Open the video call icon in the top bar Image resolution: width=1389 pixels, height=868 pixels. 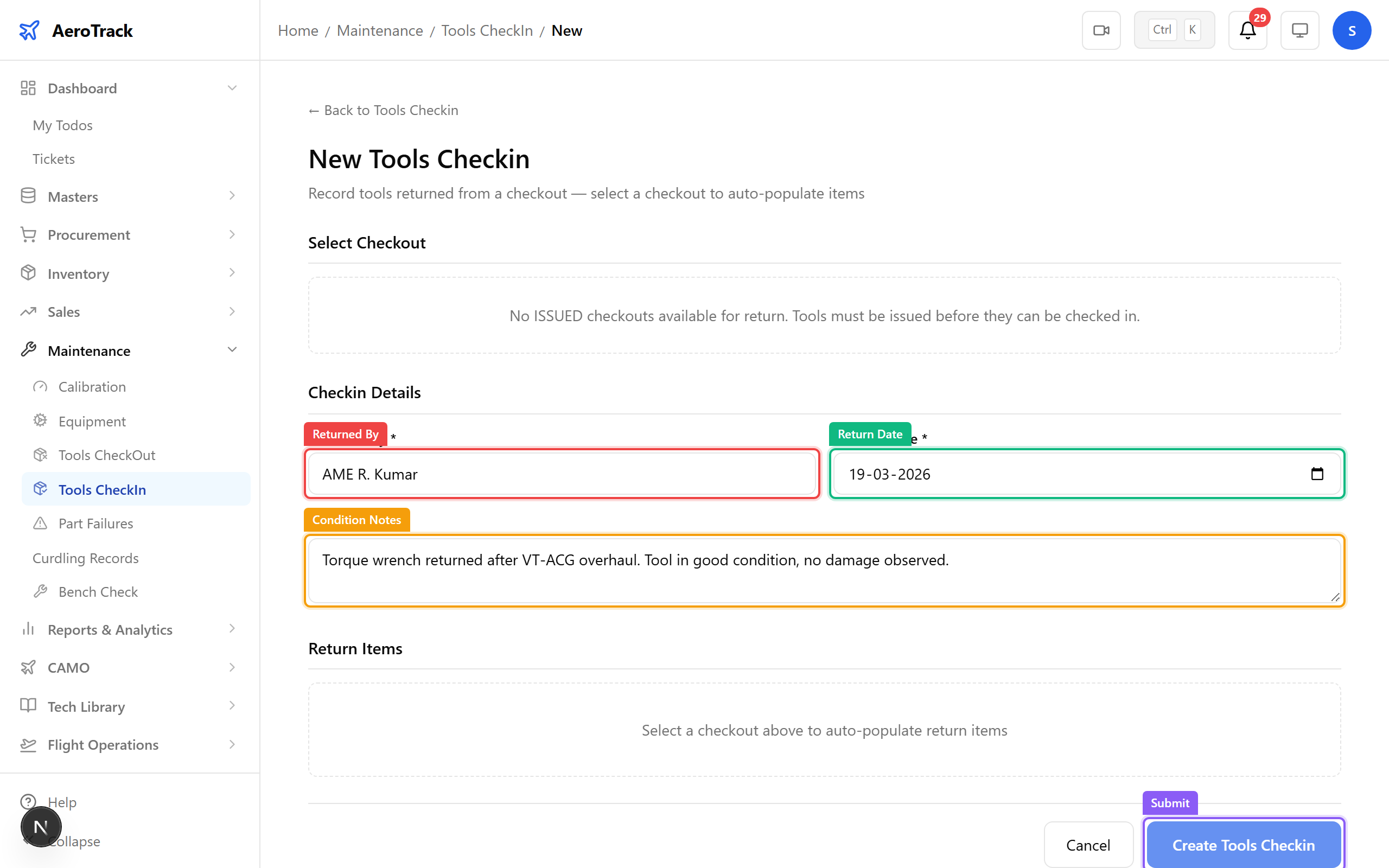(x=1101, y=30)
